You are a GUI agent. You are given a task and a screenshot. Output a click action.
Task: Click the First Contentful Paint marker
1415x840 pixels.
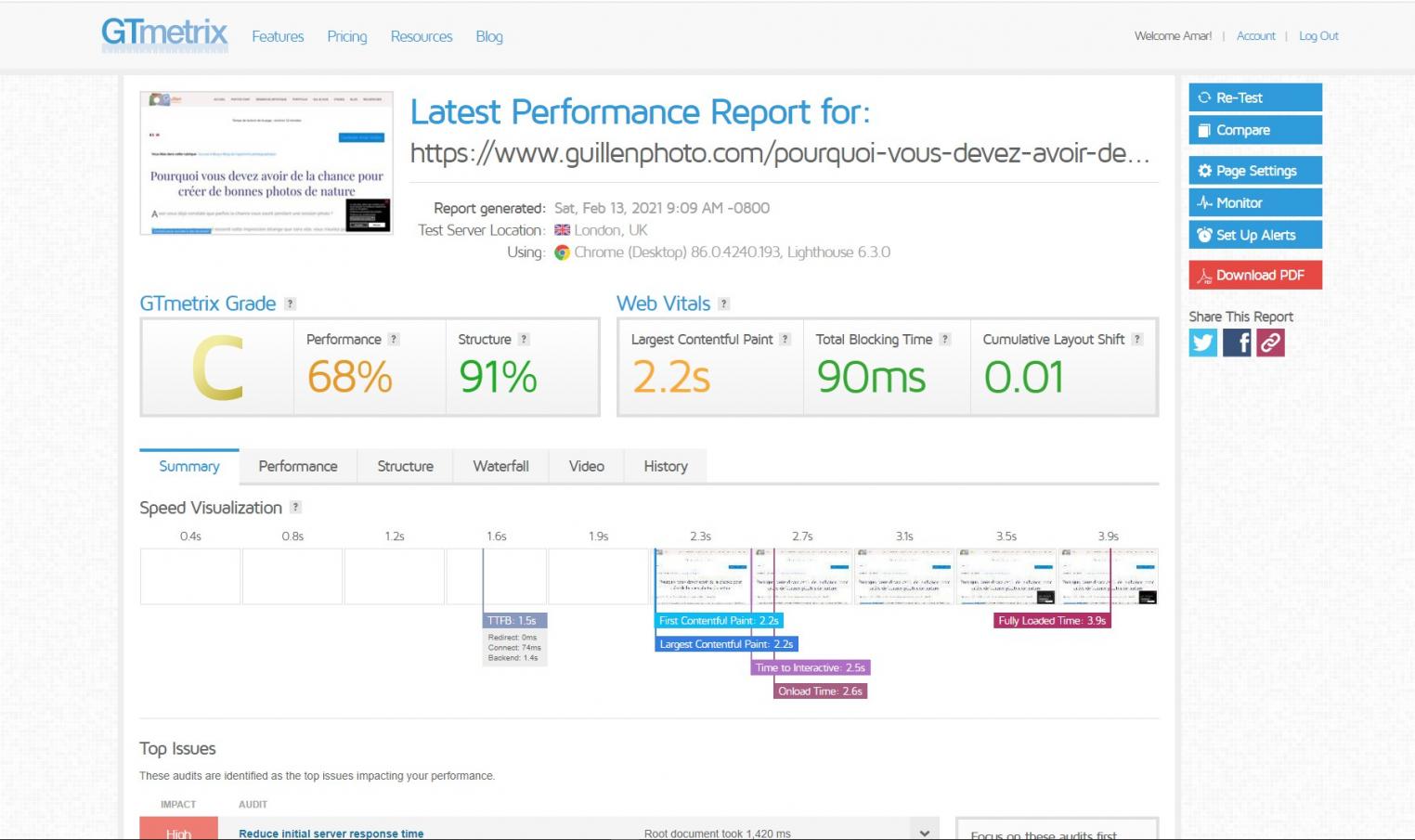tap(719, 621)
